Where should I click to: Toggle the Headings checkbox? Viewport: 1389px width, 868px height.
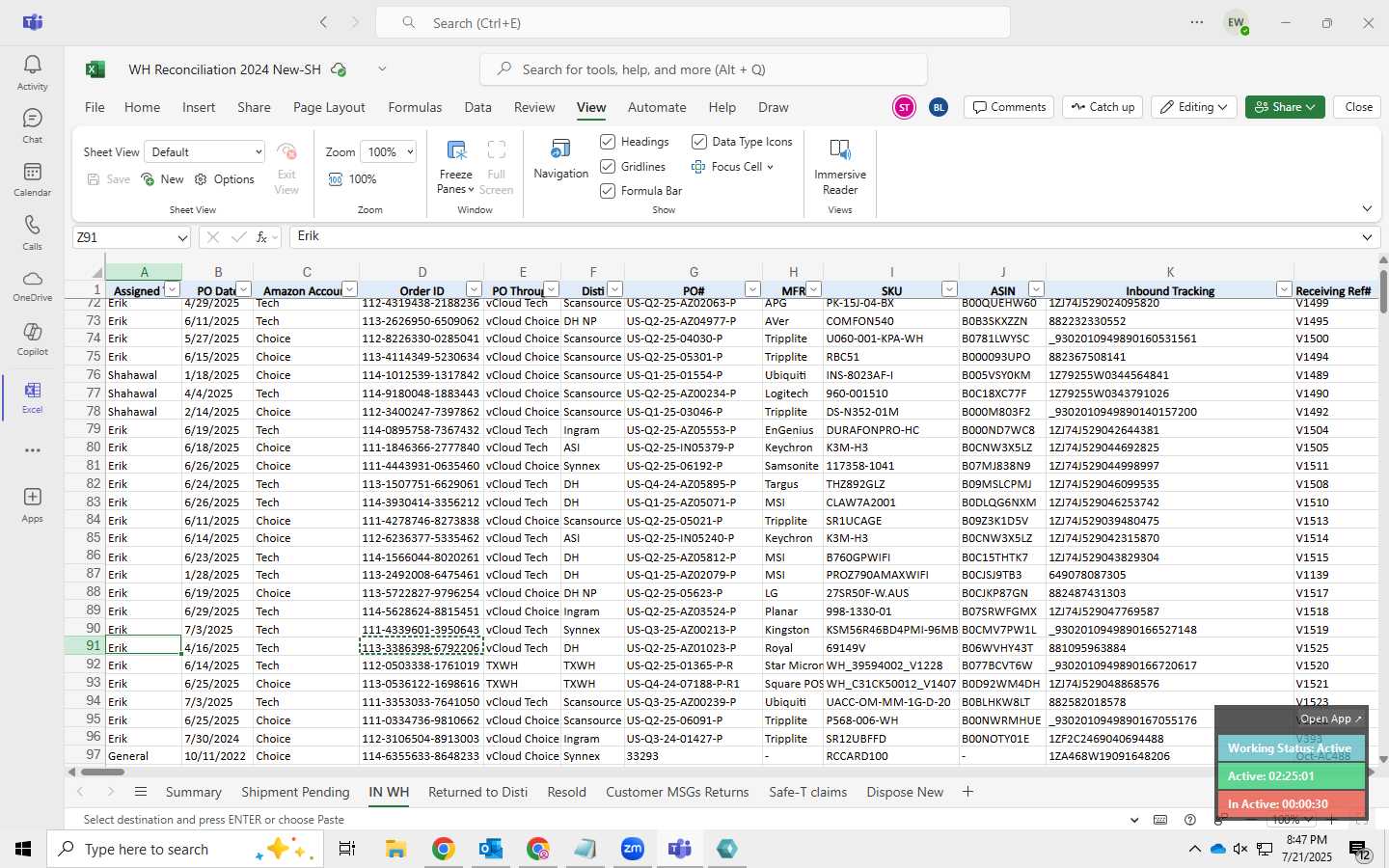608,142
